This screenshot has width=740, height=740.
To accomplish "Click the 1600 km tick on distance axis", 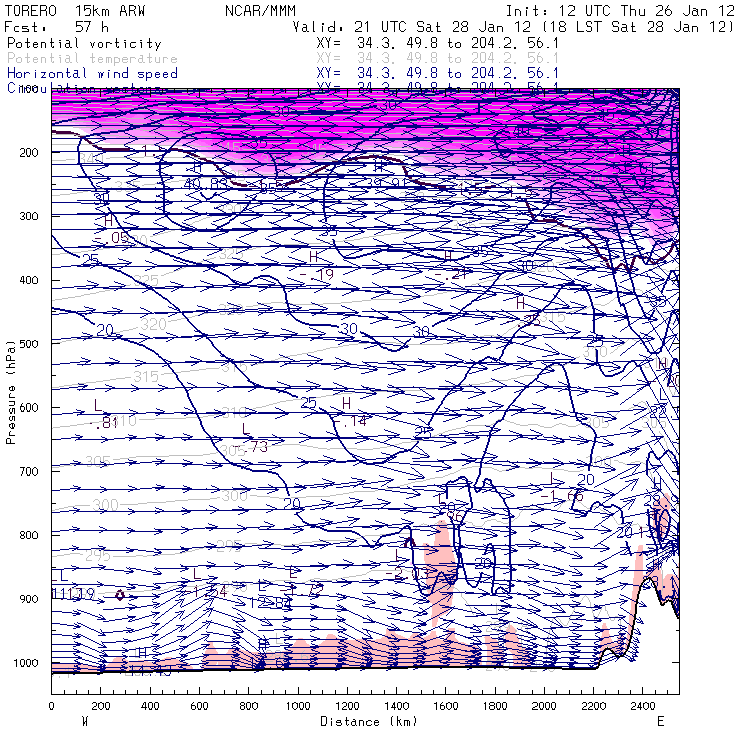I will (x=446, y=706).
